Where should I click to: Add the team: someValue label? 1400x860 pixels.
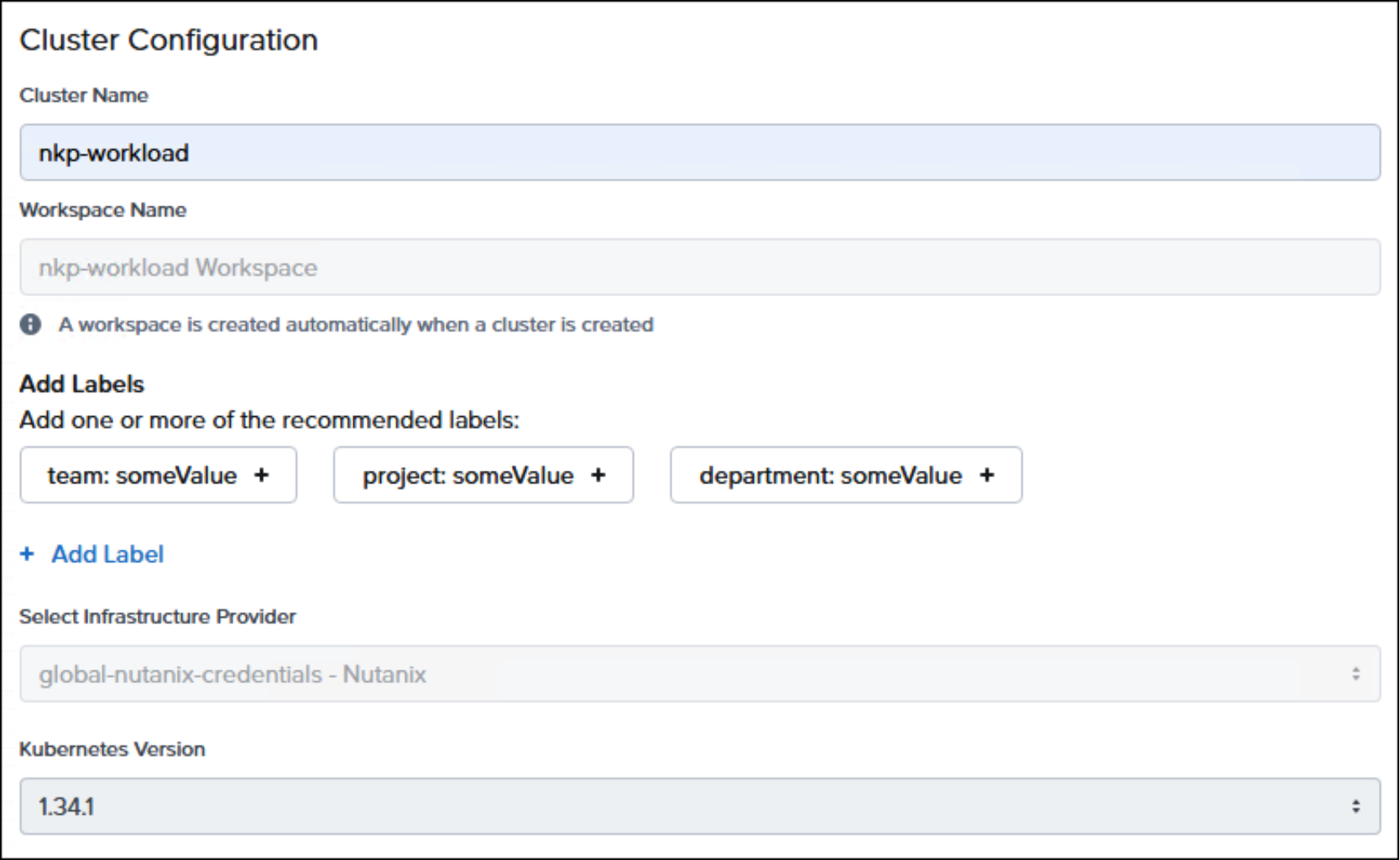[159, 475]
